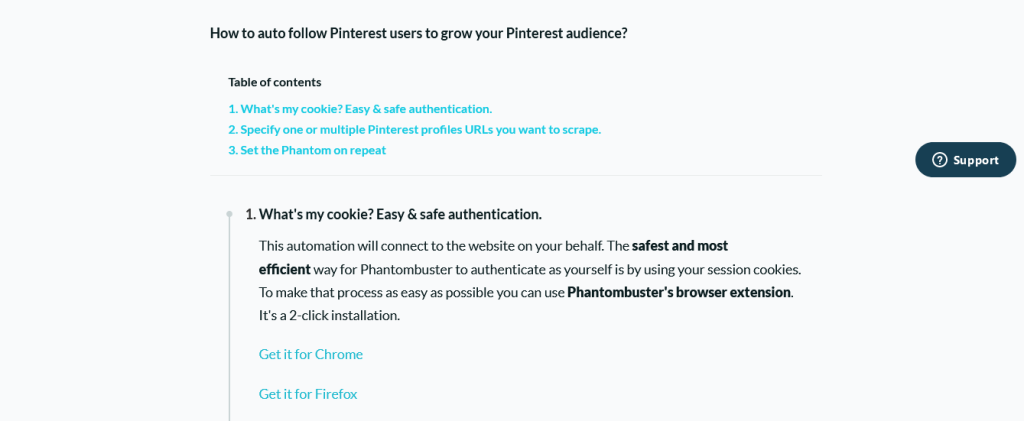Click the horizontal divider below contents
Image resolution: width=1024 pixels, height=421 pixels.
(x=516, y=175)
